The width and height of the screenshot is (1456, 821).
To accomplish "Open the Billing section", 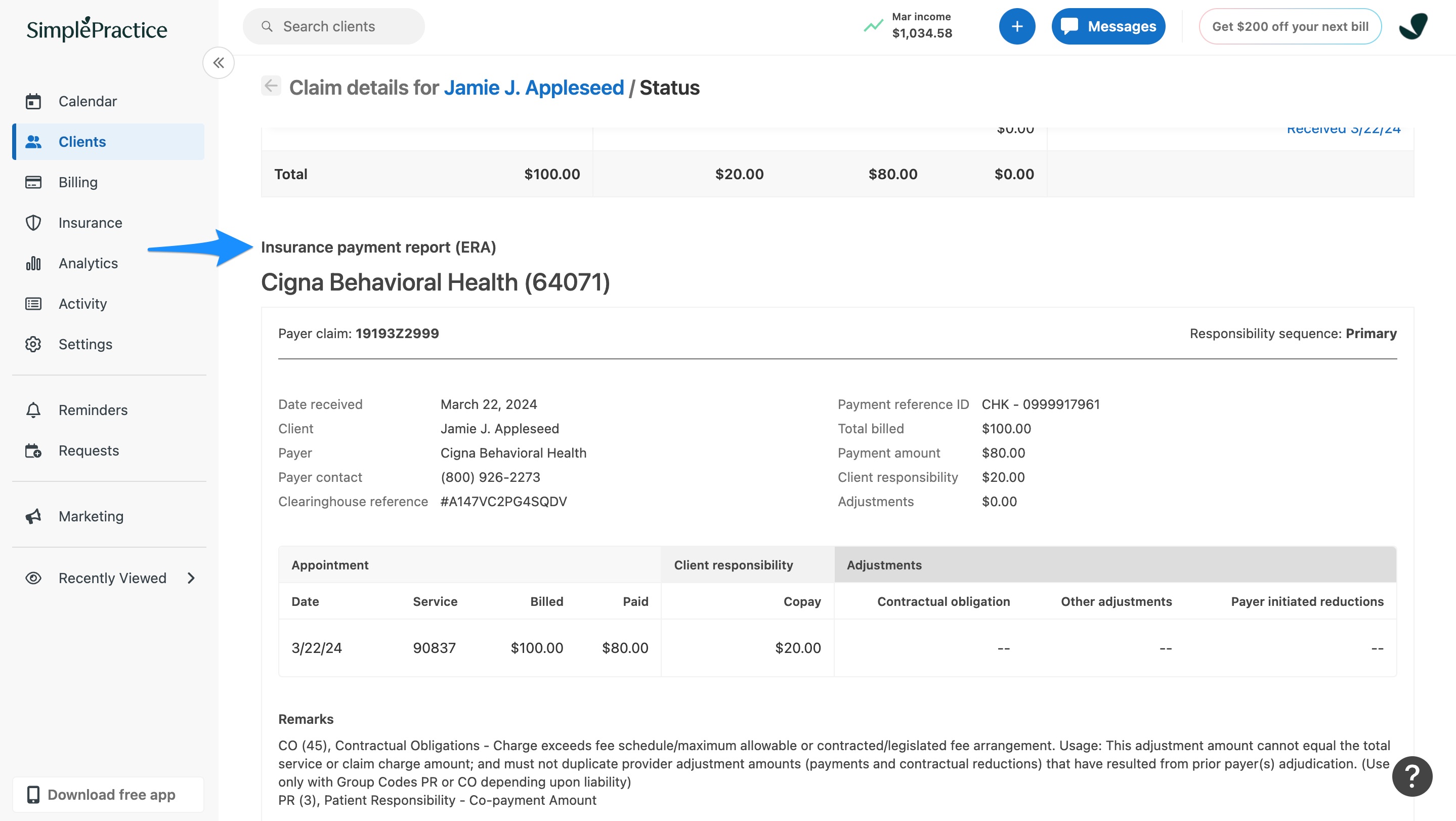I will [109, 182].
